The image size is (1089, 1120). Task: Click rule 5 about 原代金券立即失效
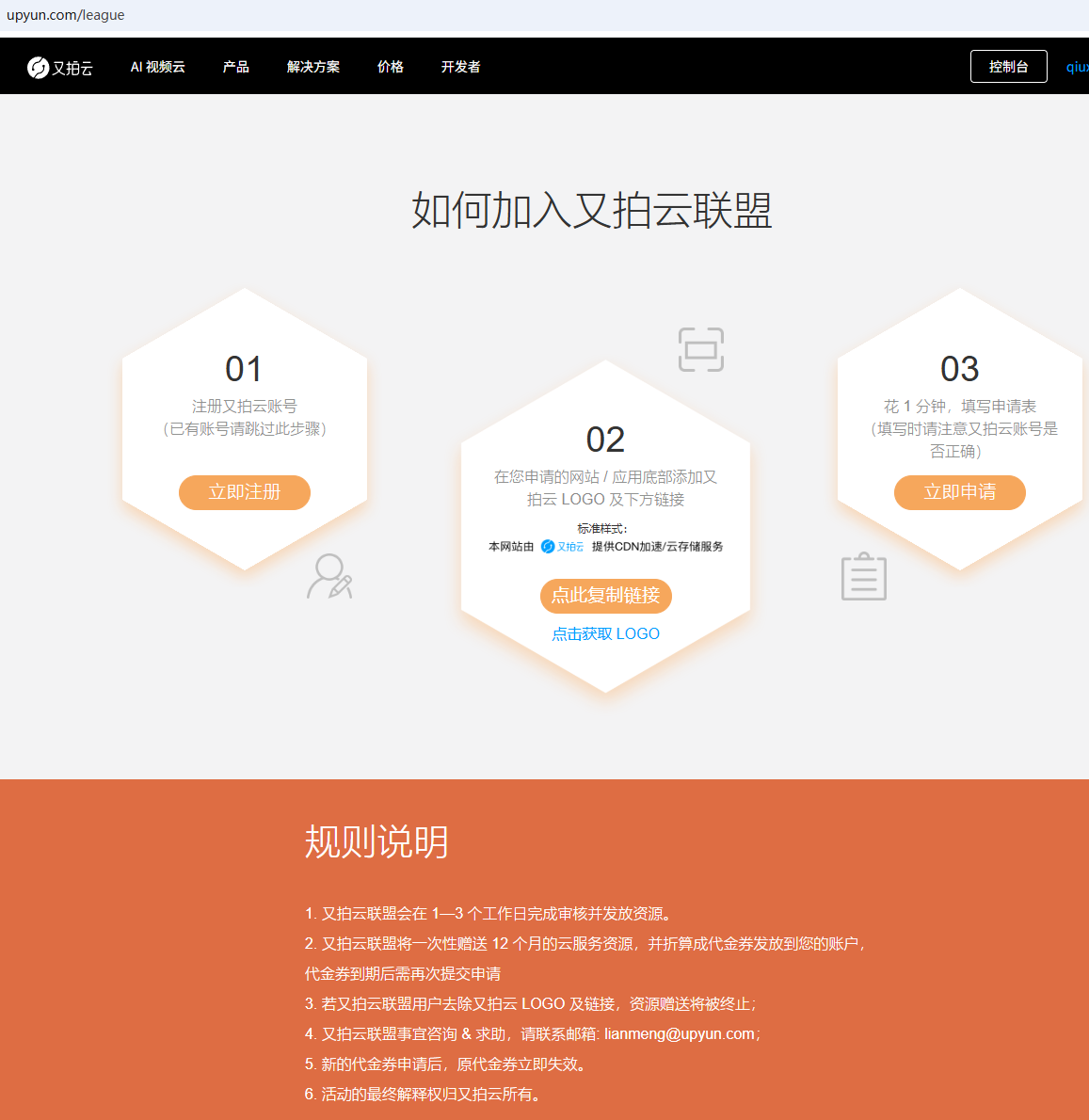click(447, 1064)
